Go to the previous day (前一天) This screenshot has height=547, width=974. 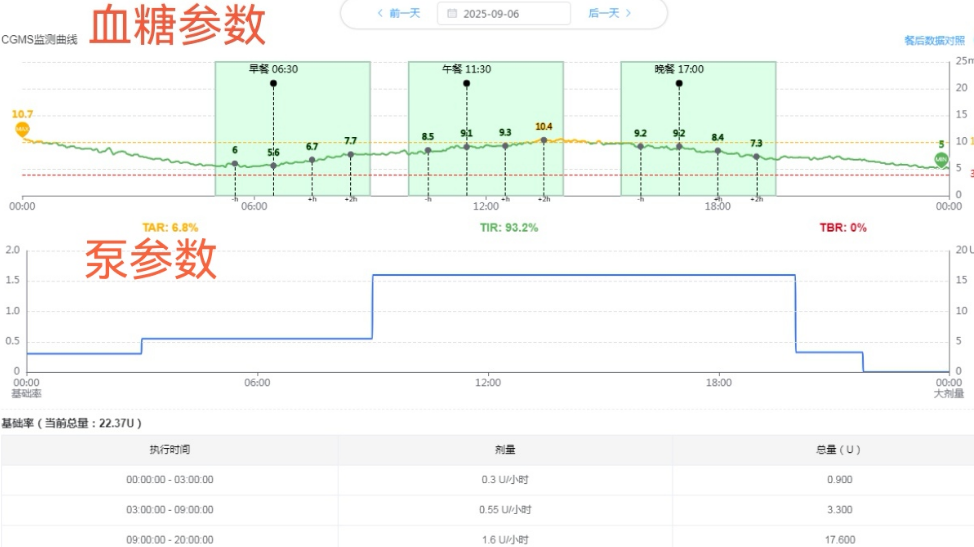(398, 13)
